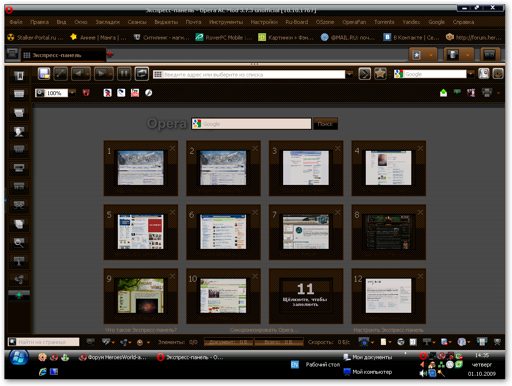
Task: Click the Reload page icon
Action: (x=142, y=74)
